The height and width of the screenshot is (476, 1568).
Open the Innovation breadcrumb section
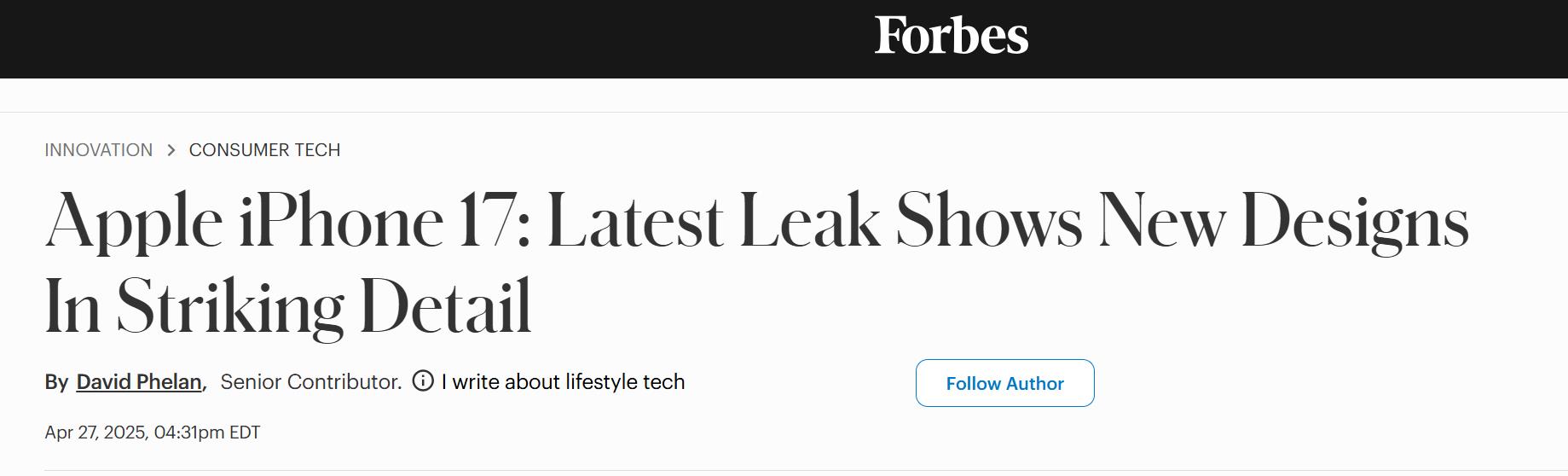tap(99, 150)
